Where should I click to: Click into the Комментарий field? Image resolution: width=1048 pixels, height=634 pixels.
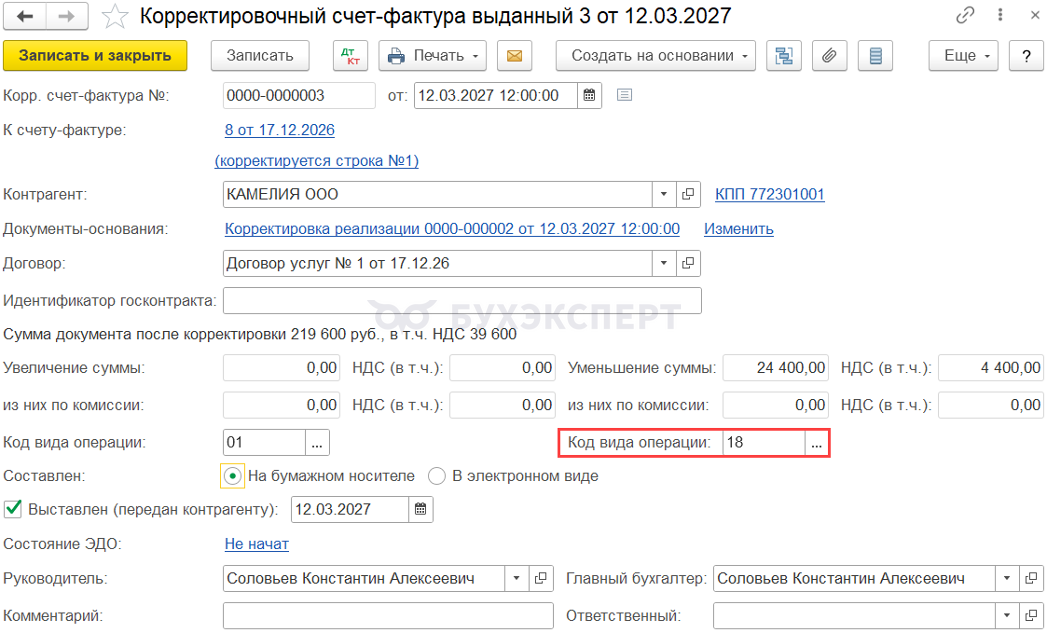coord(388,616)
